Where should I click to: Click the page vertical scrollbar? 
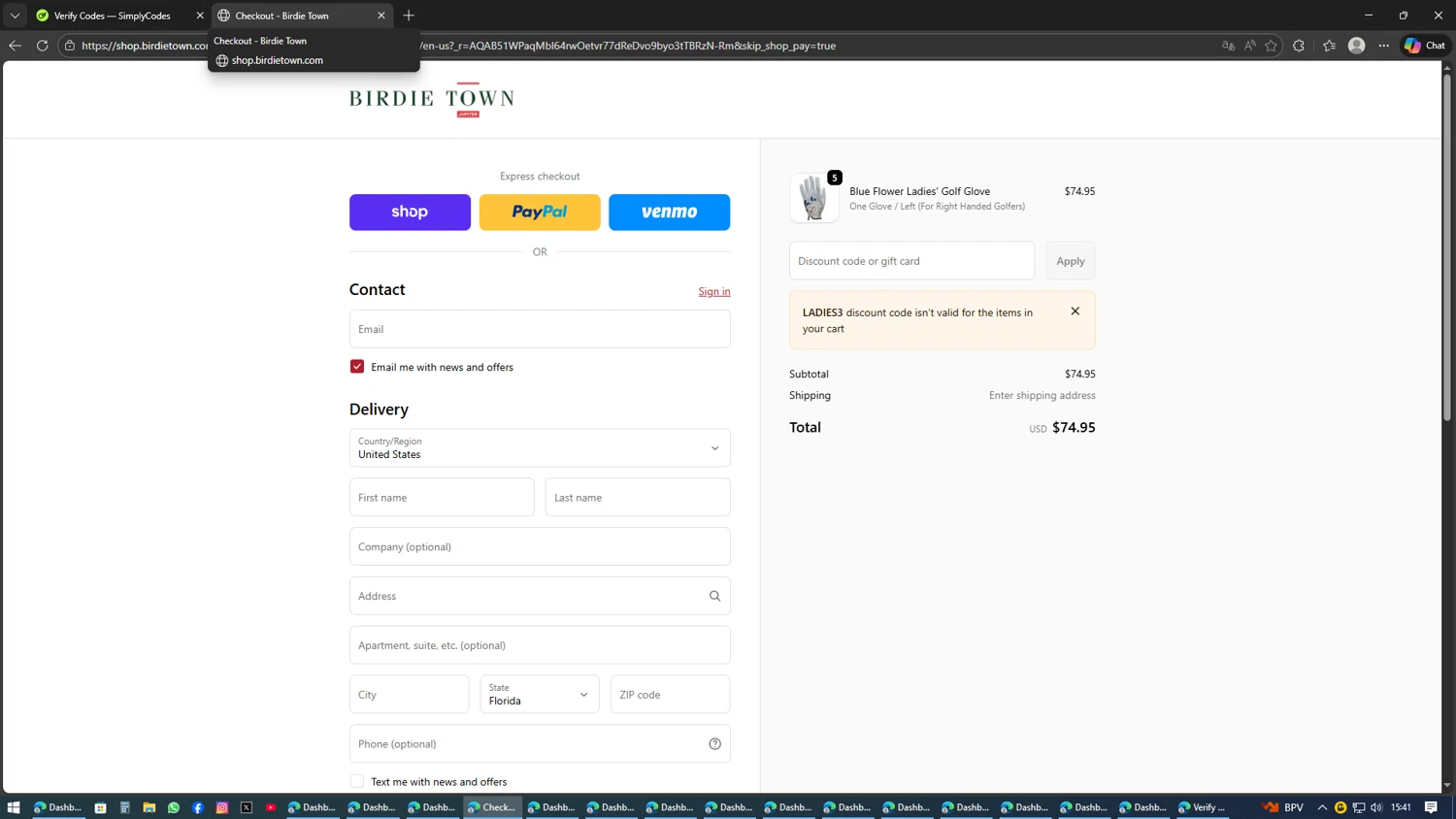(1446, 247)
